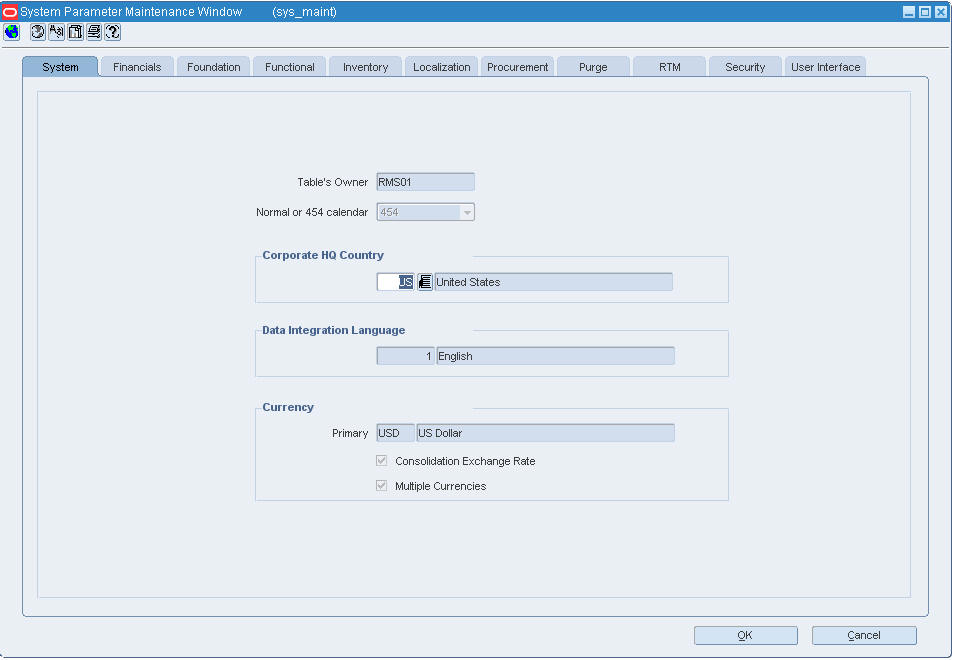Expand the Normal or 454 calendar dropdown
This screenshot has width=953, height=660.
[467, 213]
